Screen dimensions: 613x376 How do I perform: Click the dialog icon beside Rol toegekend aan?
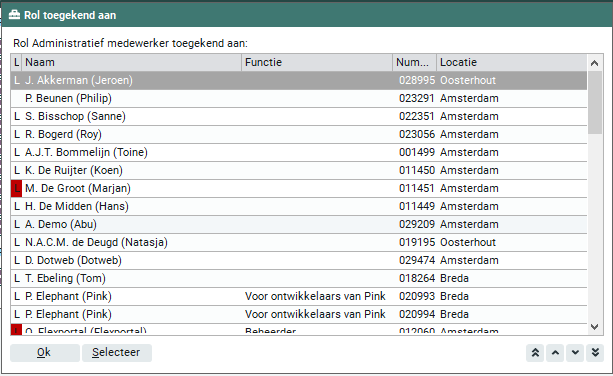[14, 15]
